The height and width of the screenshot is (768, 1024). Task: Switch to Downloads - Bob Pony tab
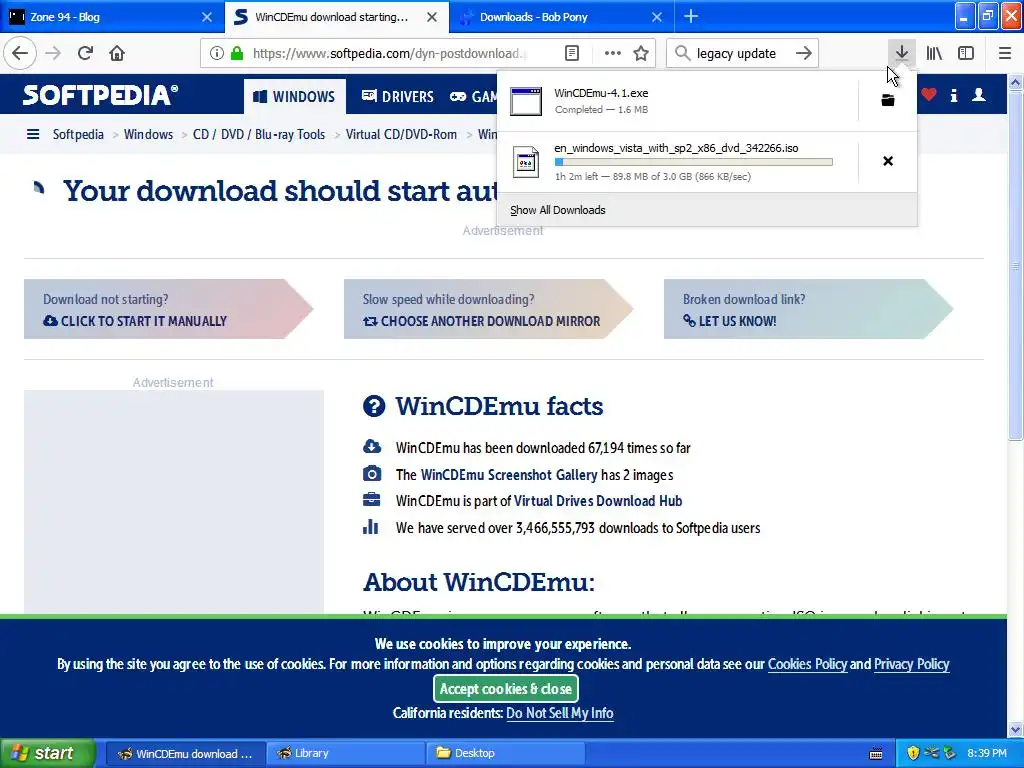click(x=555, y=17)
